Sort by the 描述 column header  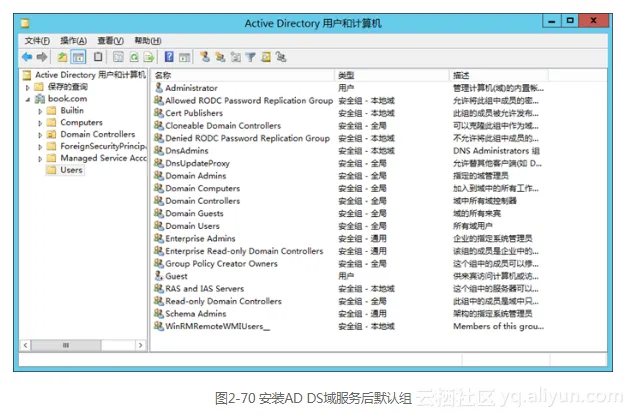(499, 75)
